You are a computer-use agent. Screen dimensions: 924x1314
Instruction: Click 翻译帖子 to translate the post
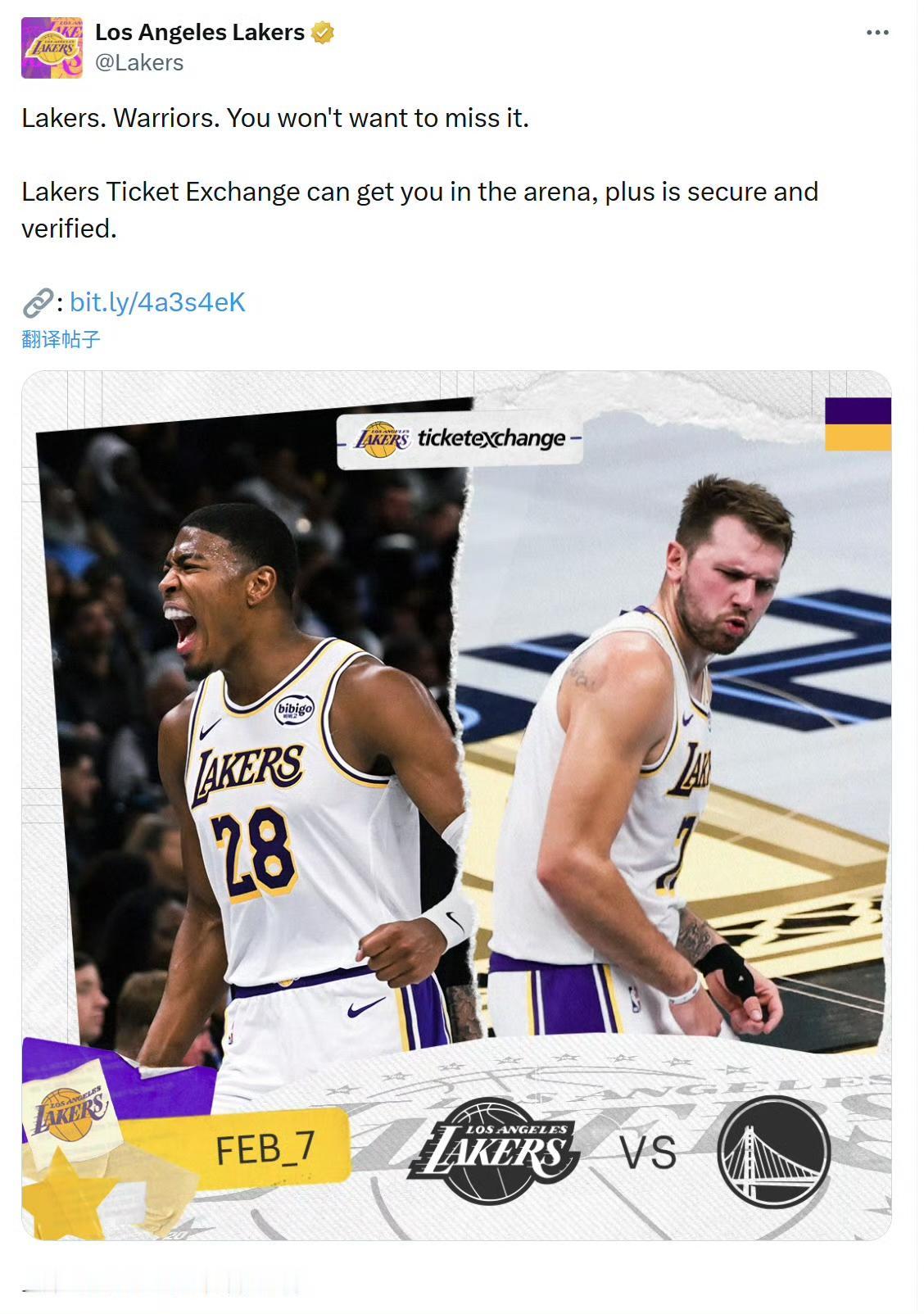click(x=61, y=339)
